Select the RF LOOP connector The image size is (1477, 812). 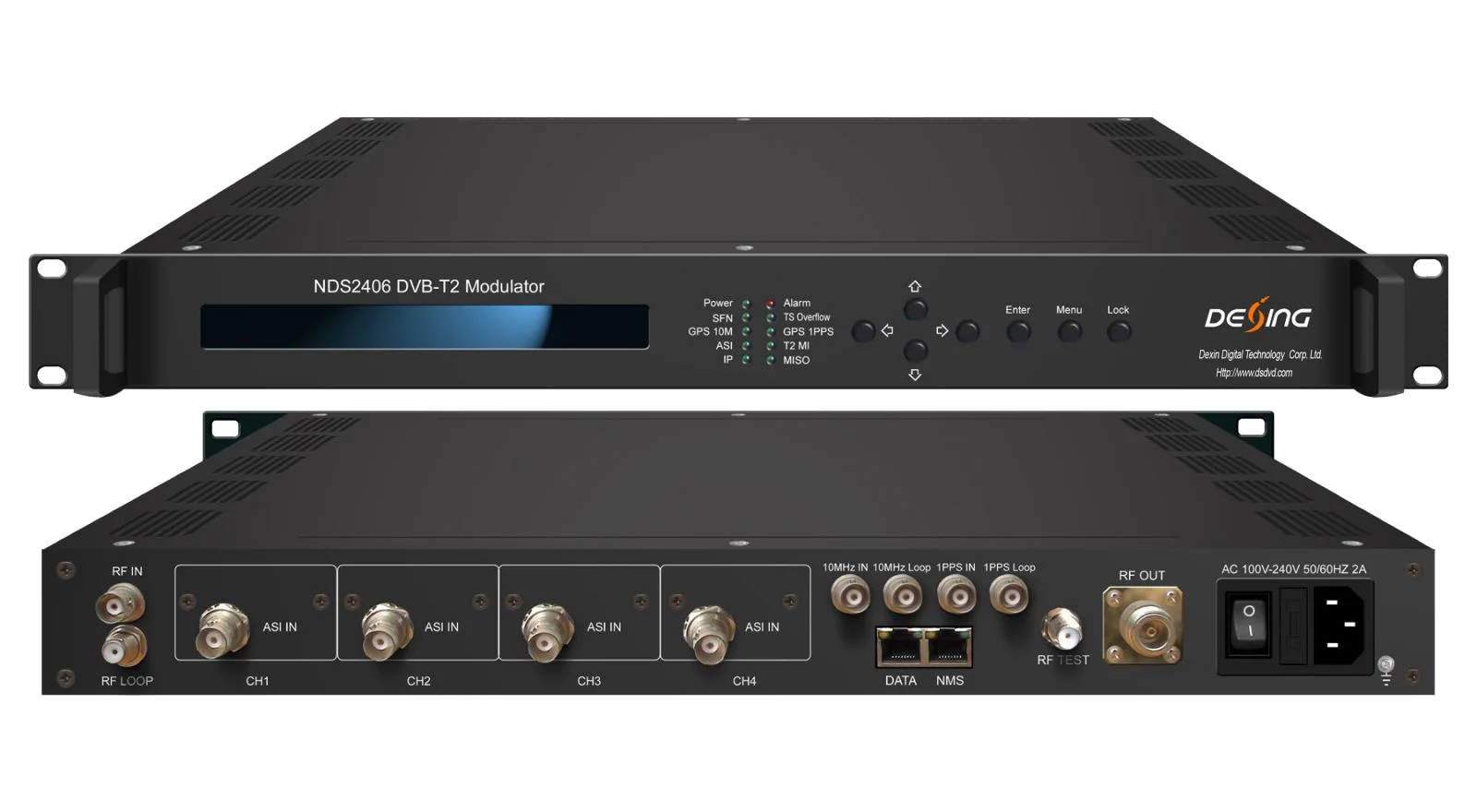(x=124, y=648)
